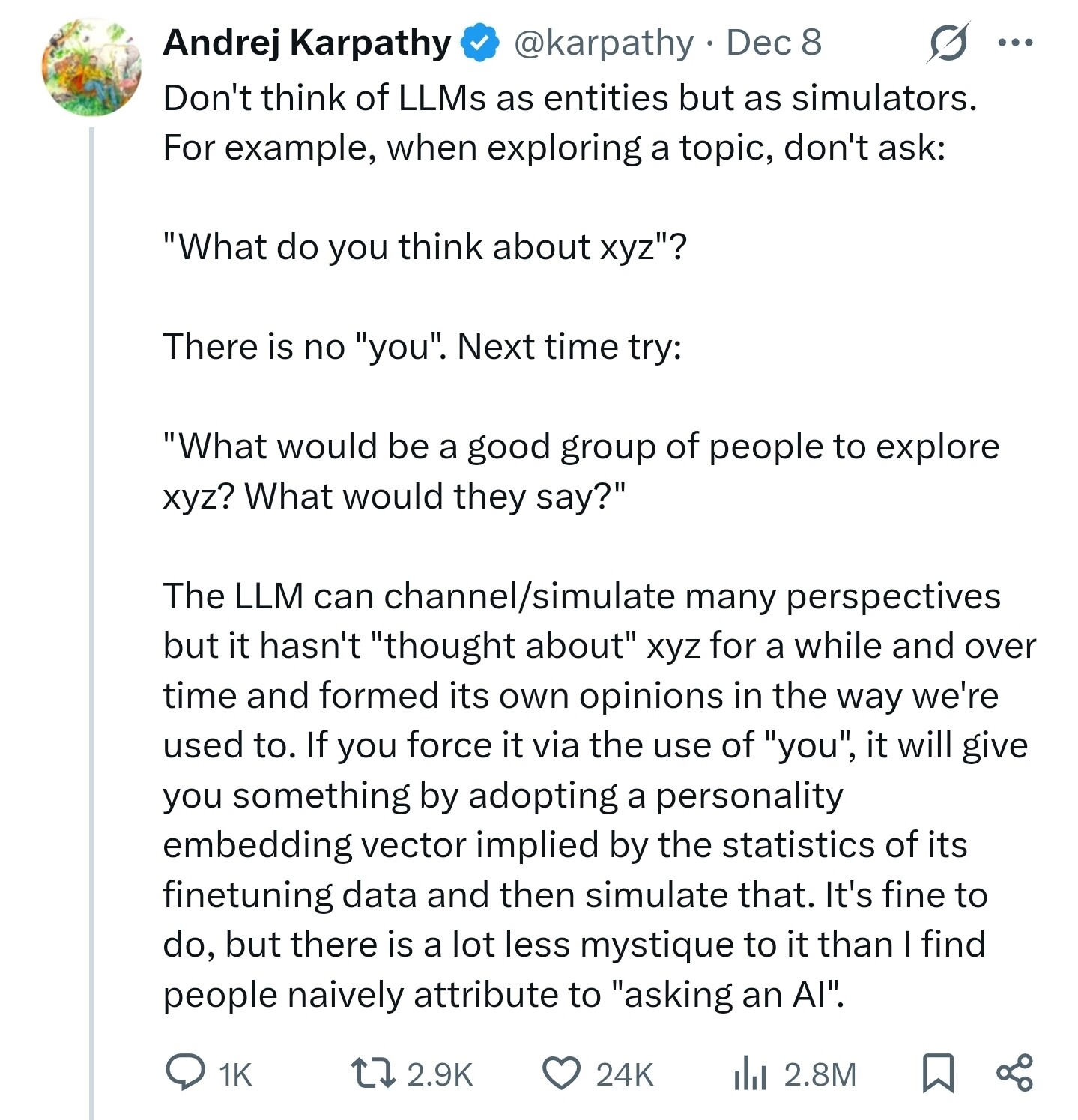The width and height of the screenshot is (1078, 1120).
Task: Click the Andrej Karpathy display name
Action: click(x=307, y=43)
